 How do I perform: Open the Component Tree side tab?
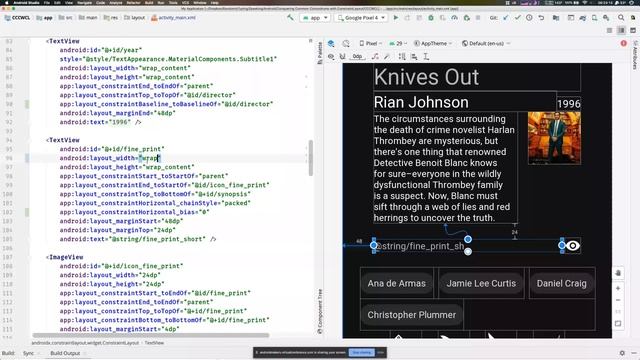pyautogui.click(x=320, y=311)
